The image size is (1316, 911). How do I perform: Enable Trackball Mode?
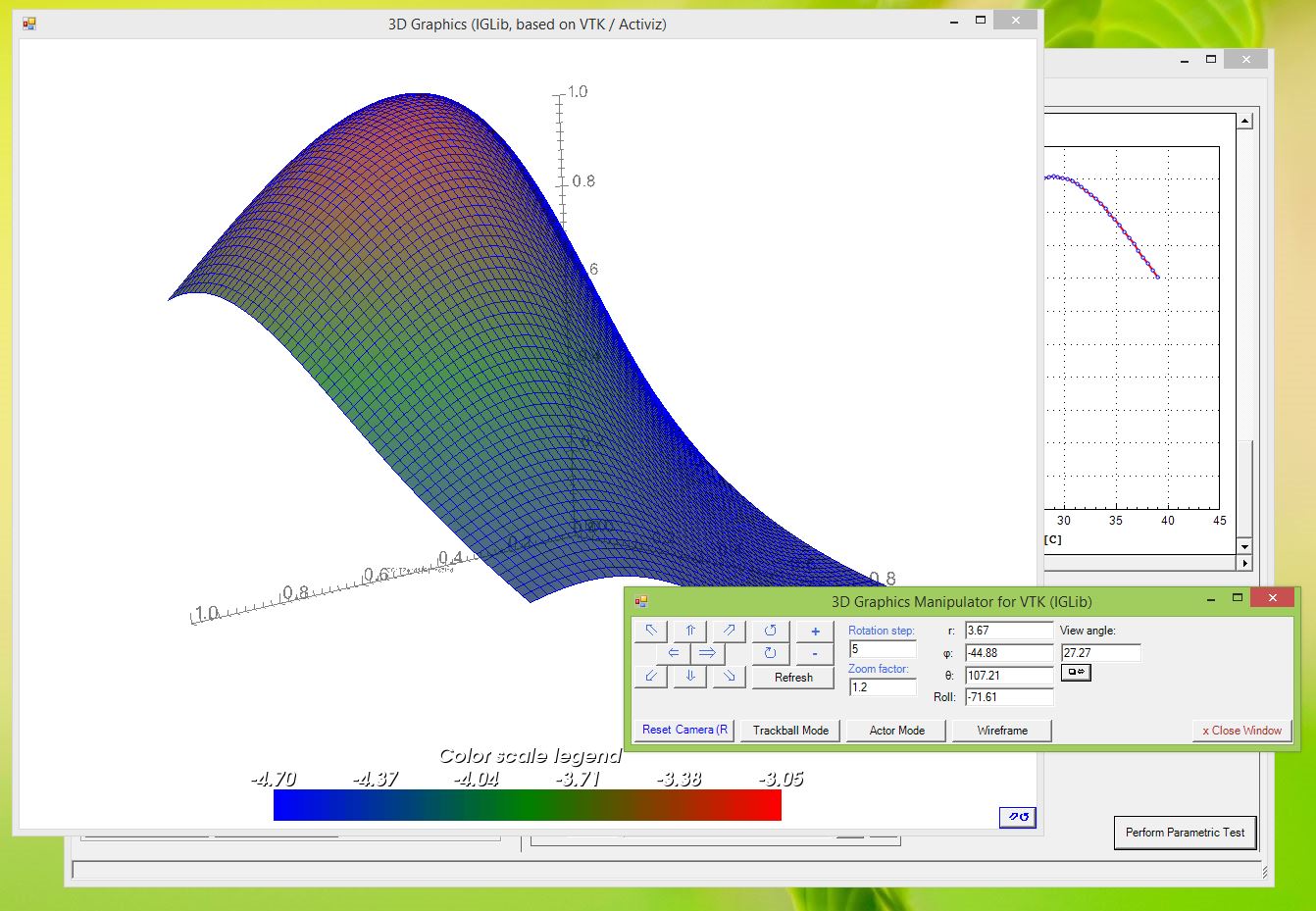click(789, 730)
